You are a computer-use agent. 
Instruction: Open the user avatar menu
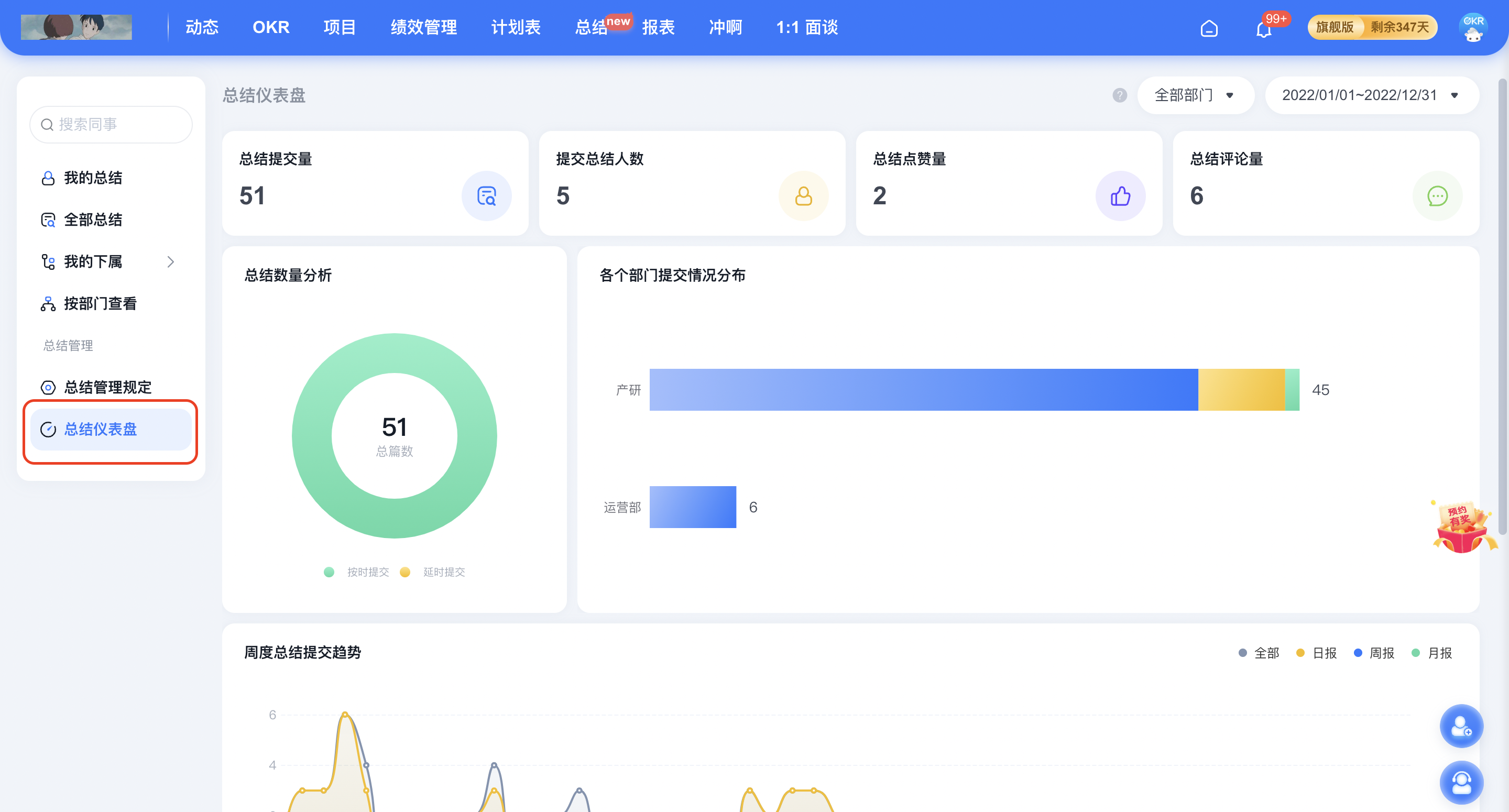[x=1473, y=28]
